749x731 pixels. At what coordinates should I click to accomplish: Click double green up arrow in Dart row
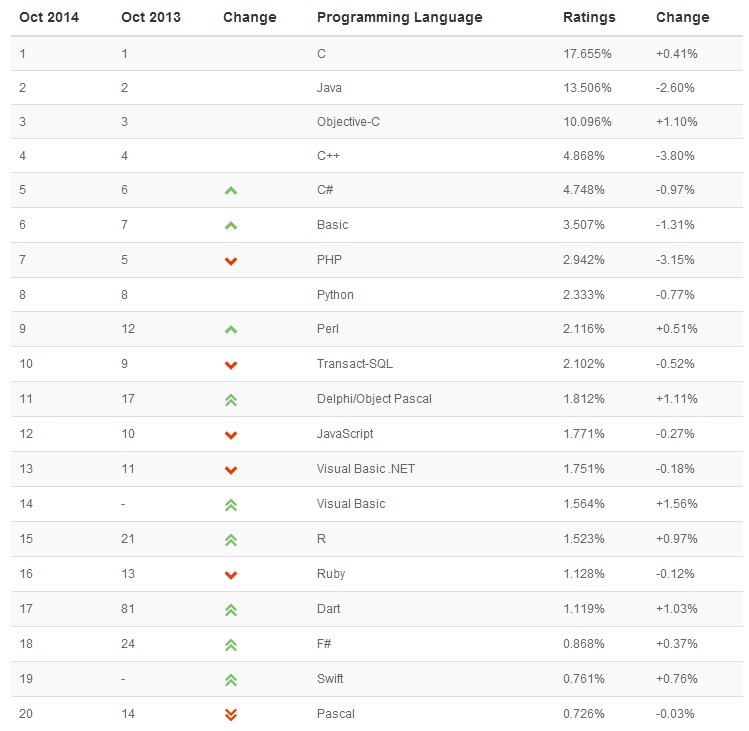tap(231, 609)
